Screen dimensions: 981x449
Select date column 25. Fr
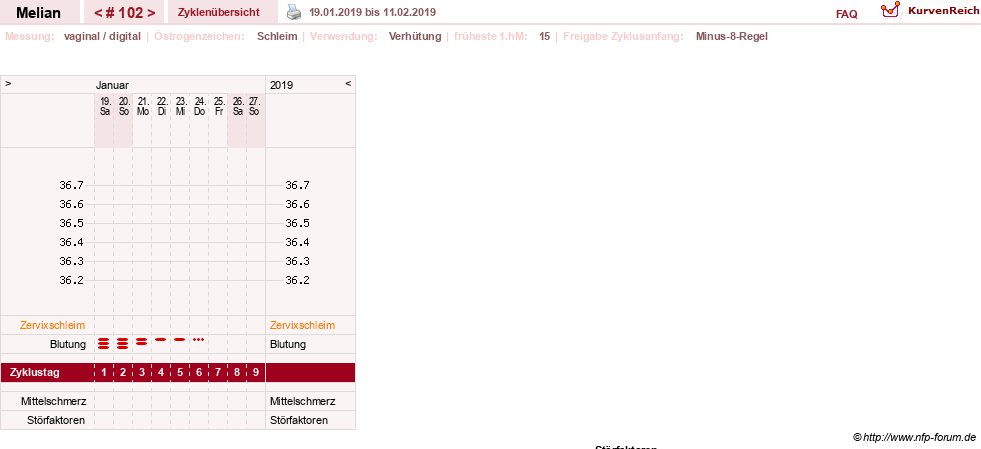point(218,106)
